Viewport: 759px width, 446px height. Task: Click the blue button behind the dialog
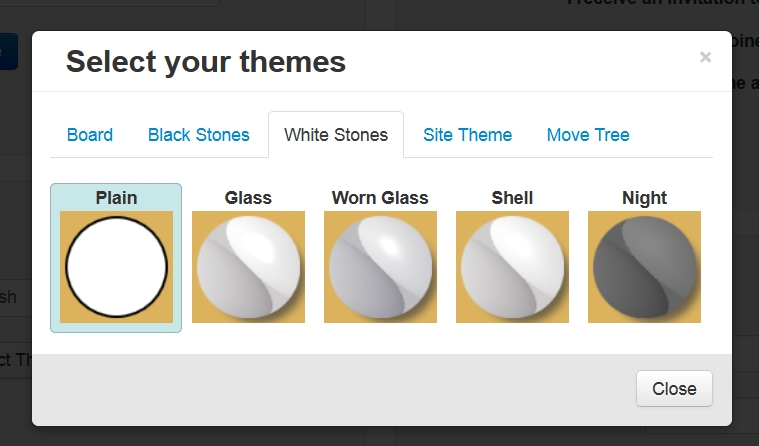point(8,50)
